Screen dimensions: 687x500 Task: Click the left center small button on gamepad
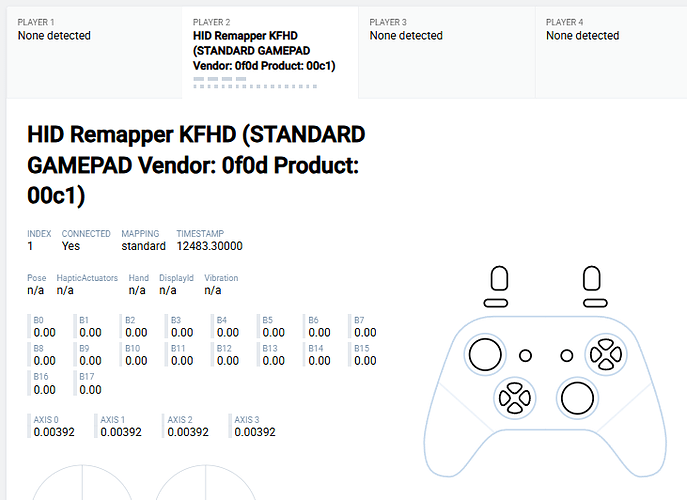click(525, 355)
